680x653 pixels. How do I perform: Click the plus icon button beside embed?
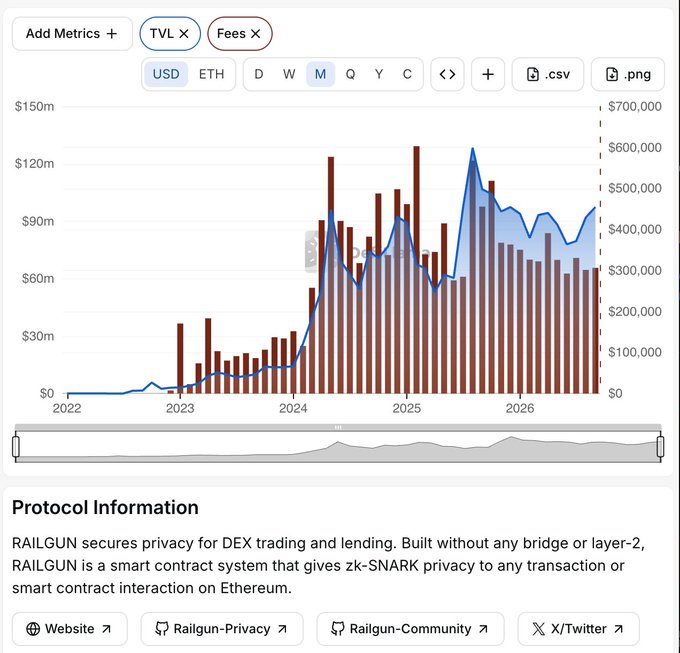[x=488, y=74]
